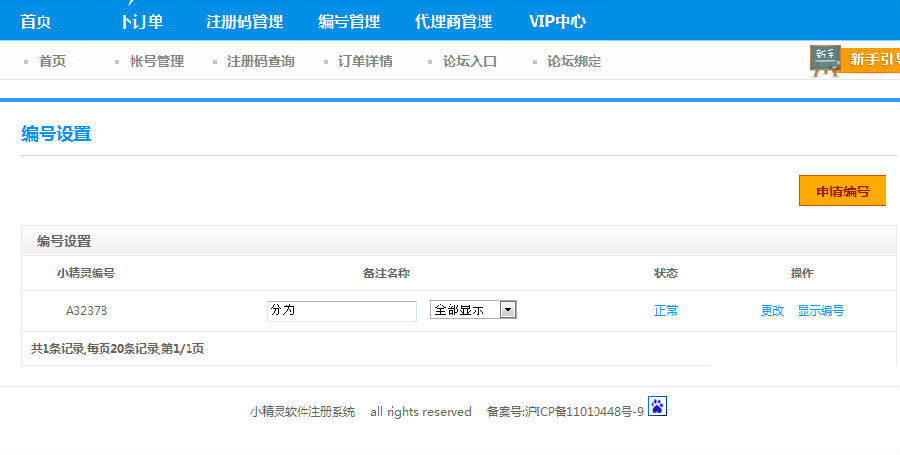Open the 全部显示 combo box
The height and width of the screenshot is (455, 900).
[x=473, y=310]
